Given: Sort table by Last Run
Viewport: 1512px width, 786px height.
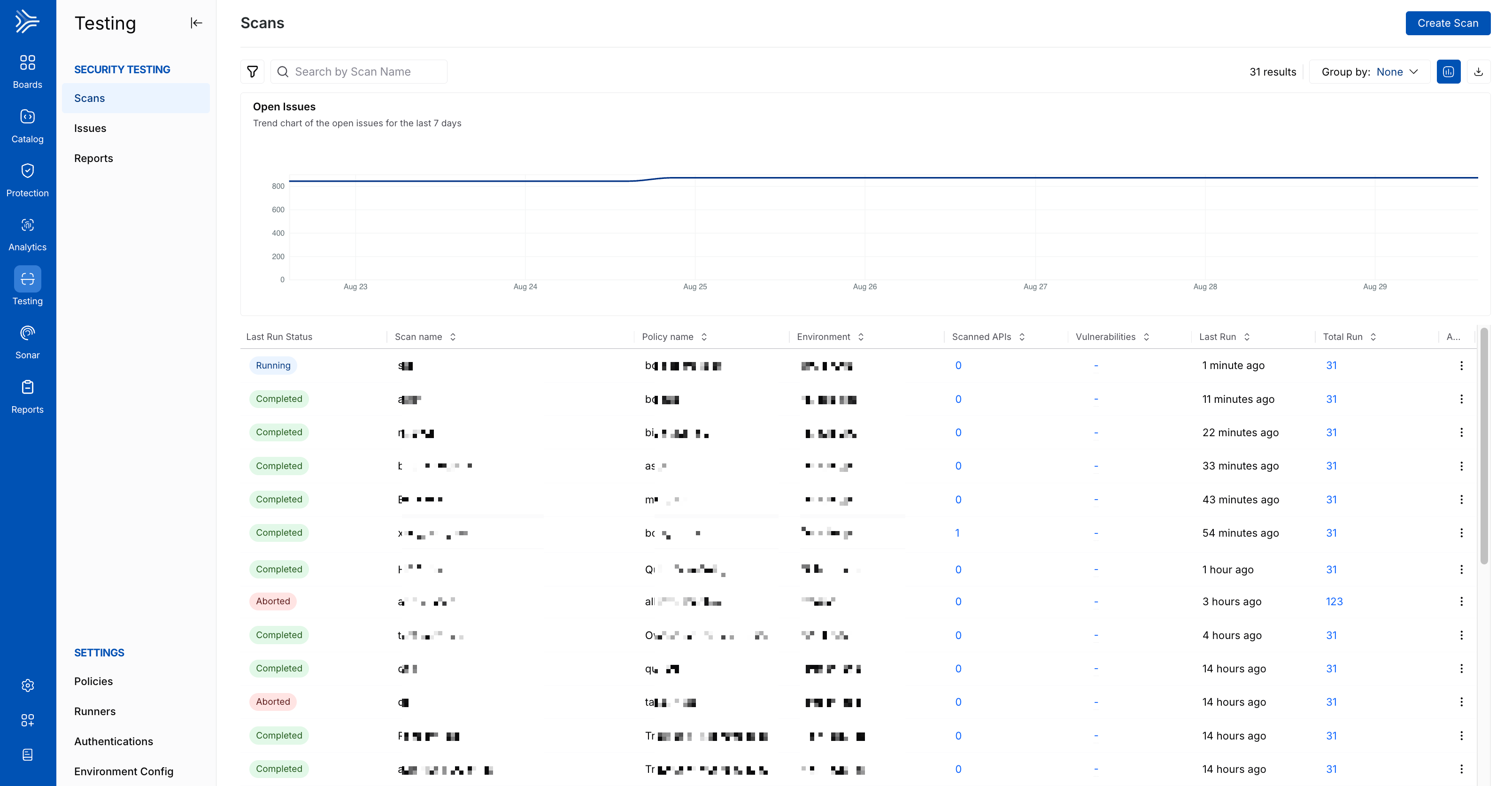Looking at the screenshot, I should pyautogui.click(x=1247, y=336).
